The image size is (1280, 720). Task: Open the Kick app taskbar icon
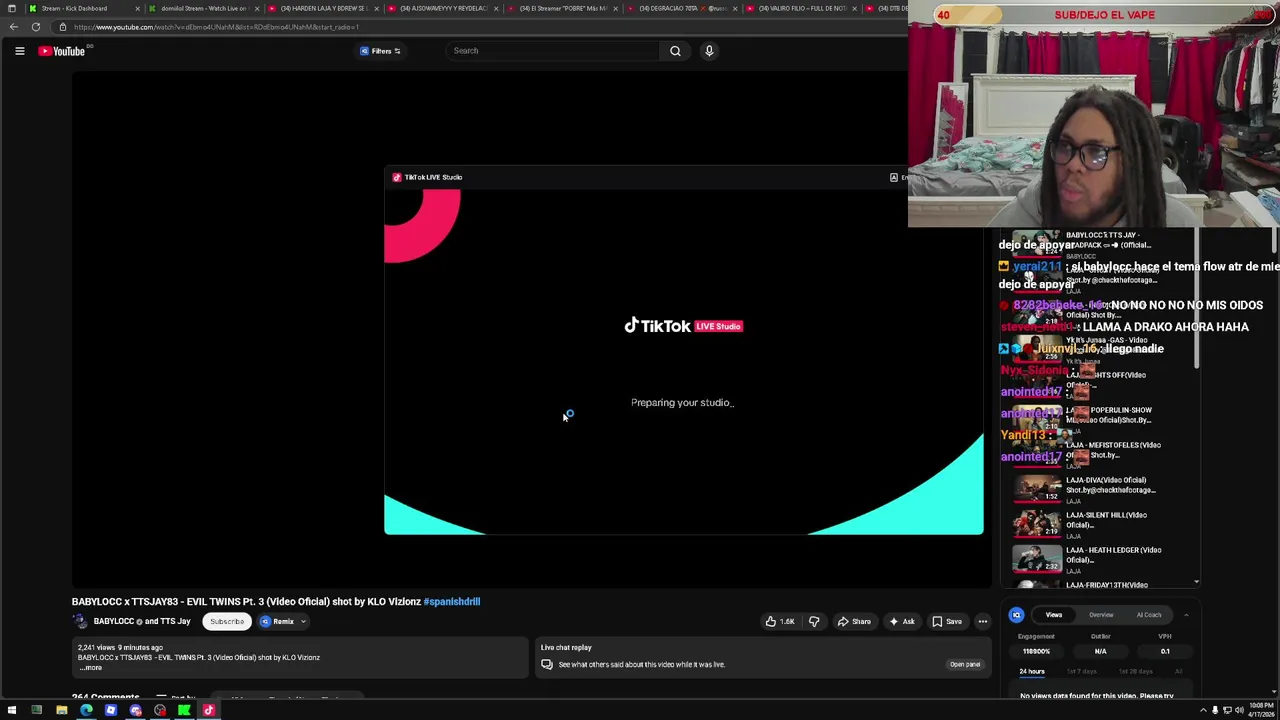(x=184, y=711)
